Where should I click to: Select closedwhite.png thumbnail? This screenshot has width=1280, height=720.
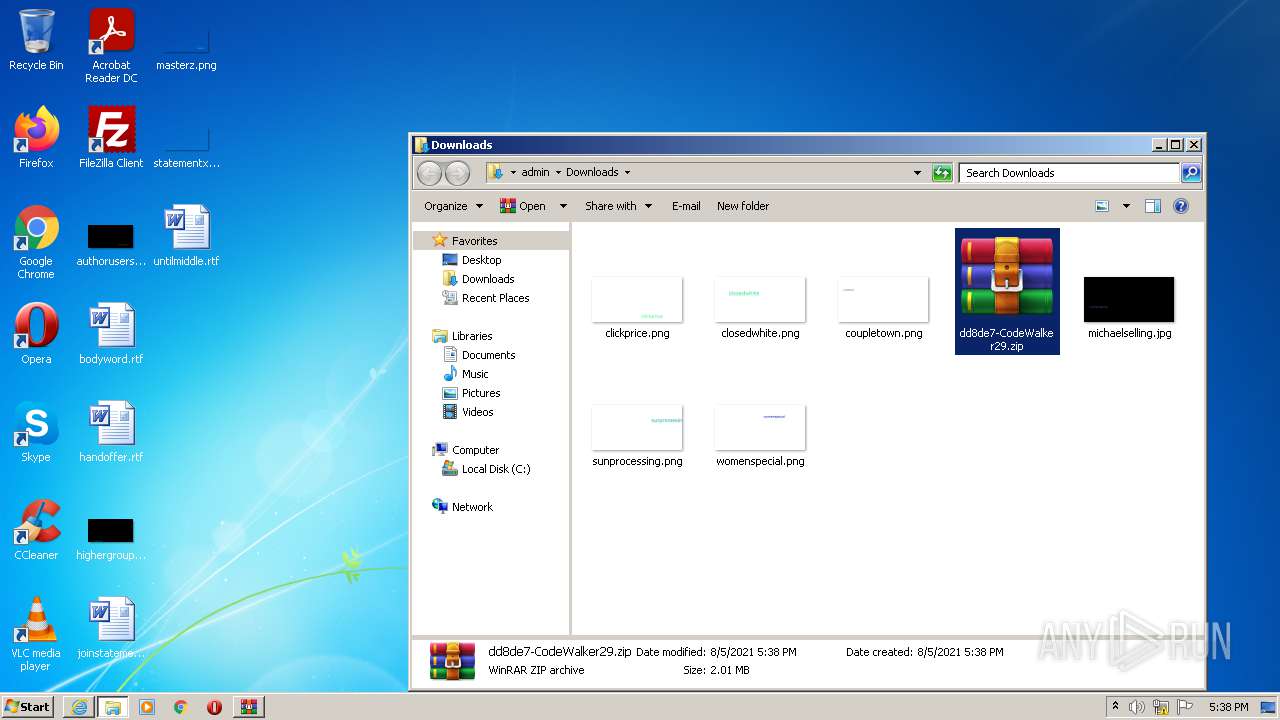760,308
